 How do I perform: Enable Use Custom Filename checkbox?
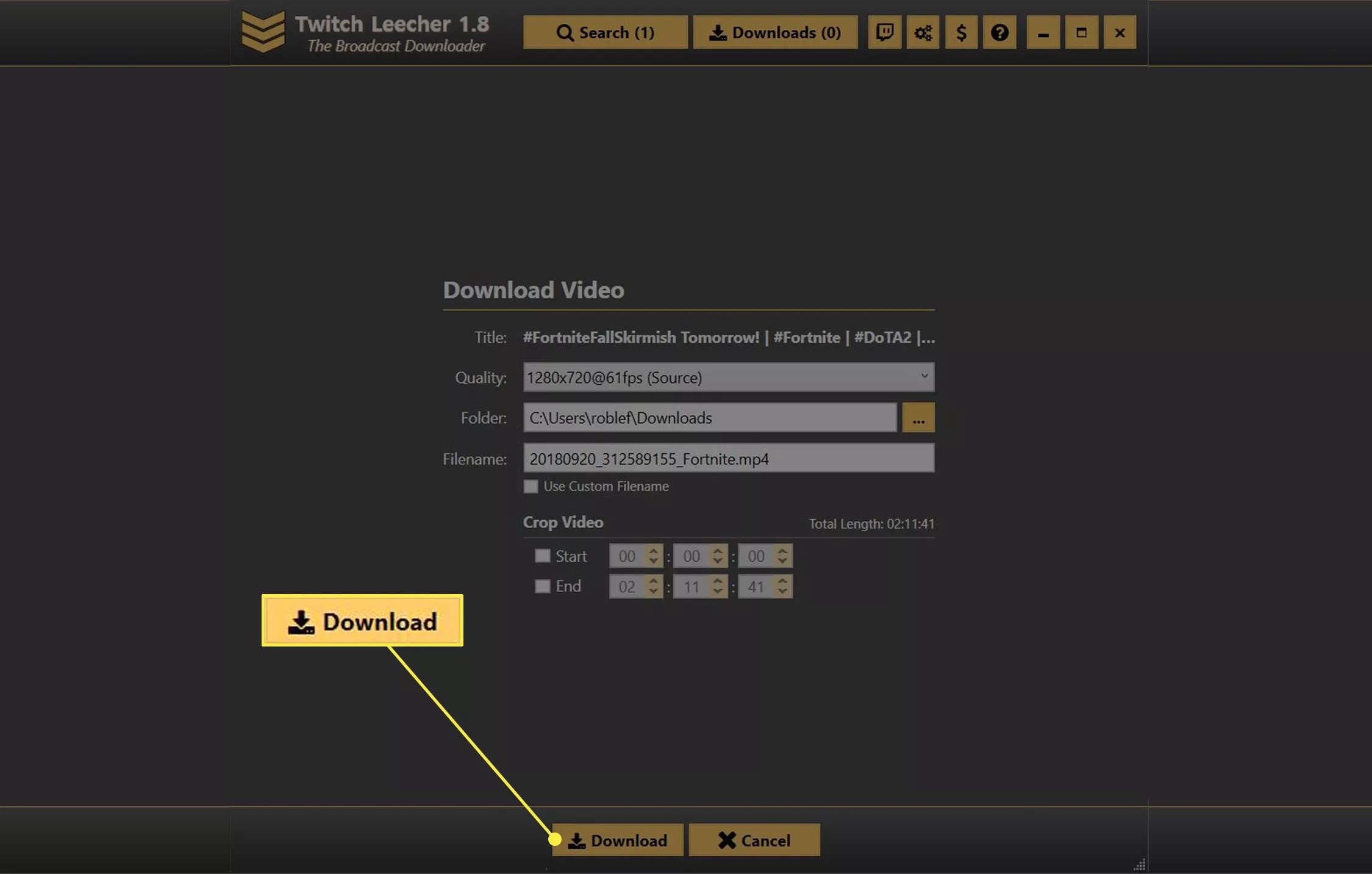point(531,487)
